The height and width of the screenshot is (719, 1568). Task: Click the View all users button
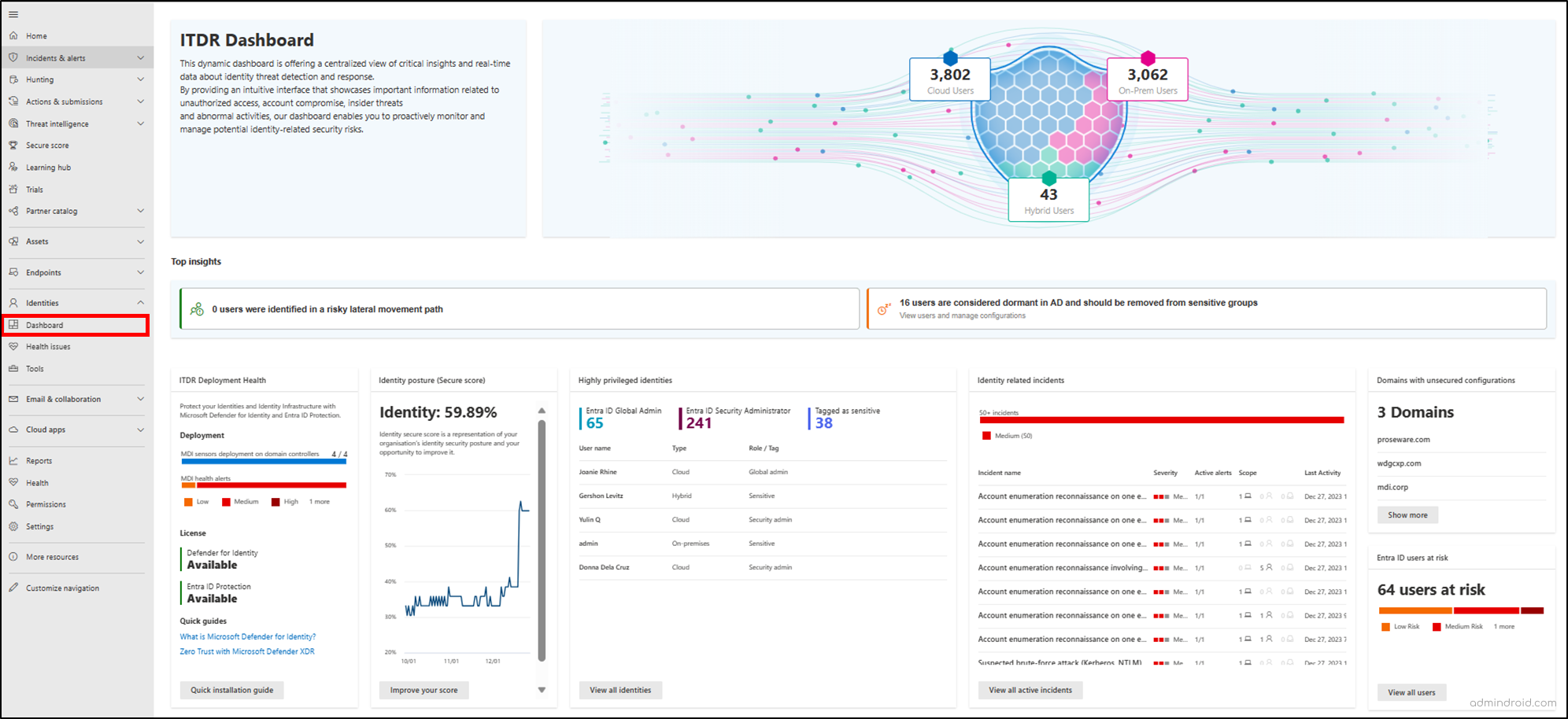[x=1411, y=692]
